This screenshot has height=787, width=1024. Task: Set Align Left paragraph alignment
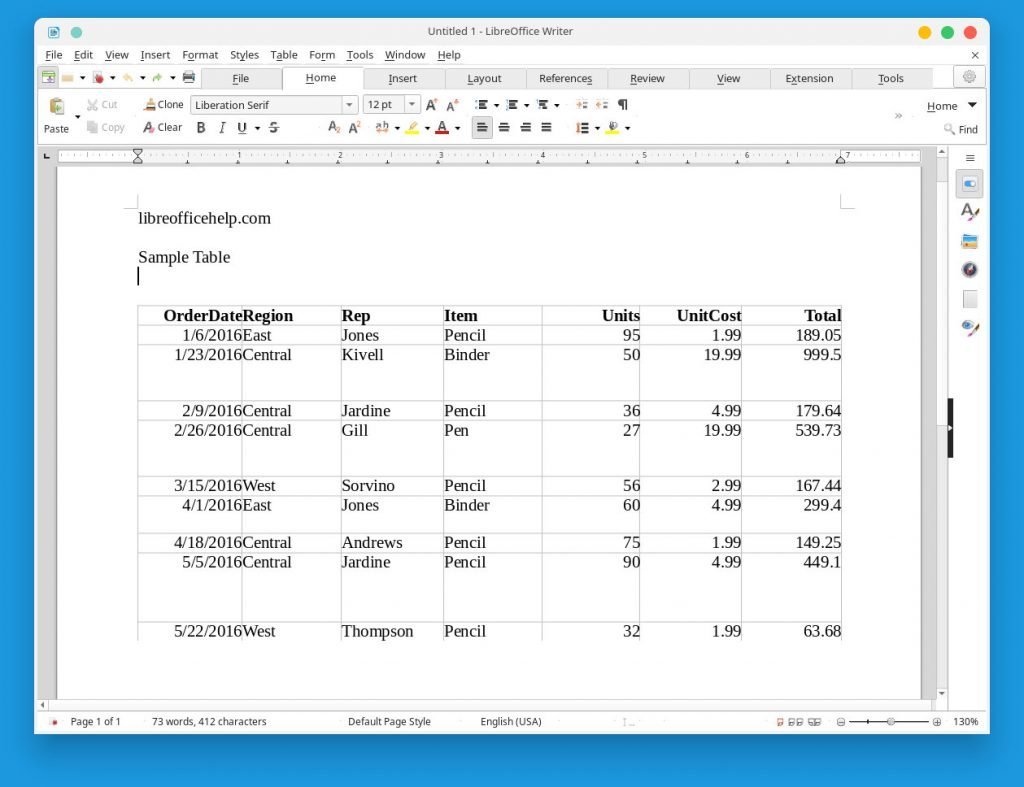coord(482,127)
